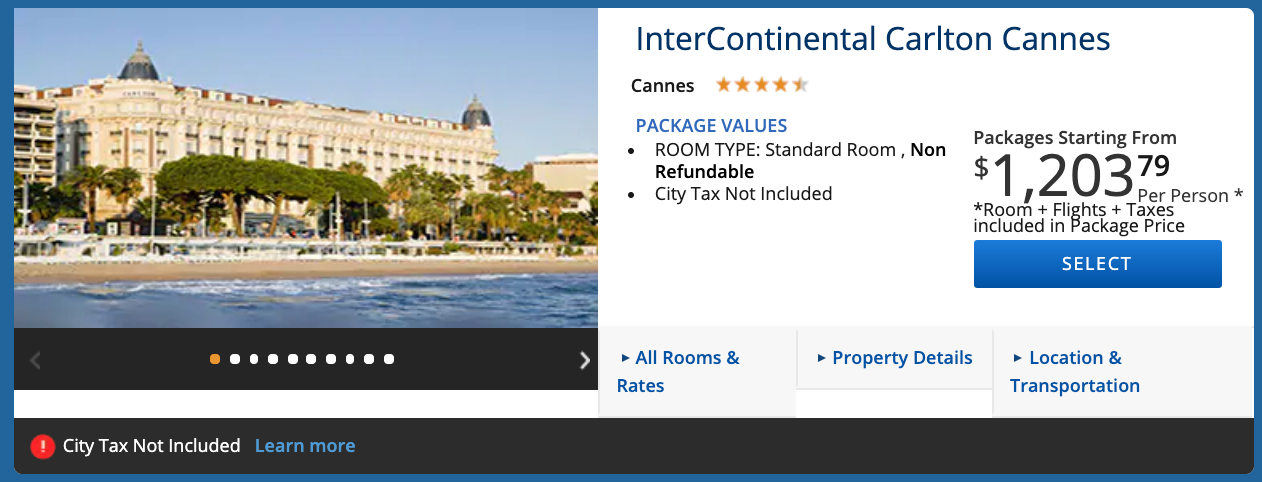Expand the Location & Transportation section
Screen dimensions: 1262x482
tap(1074, 371)
